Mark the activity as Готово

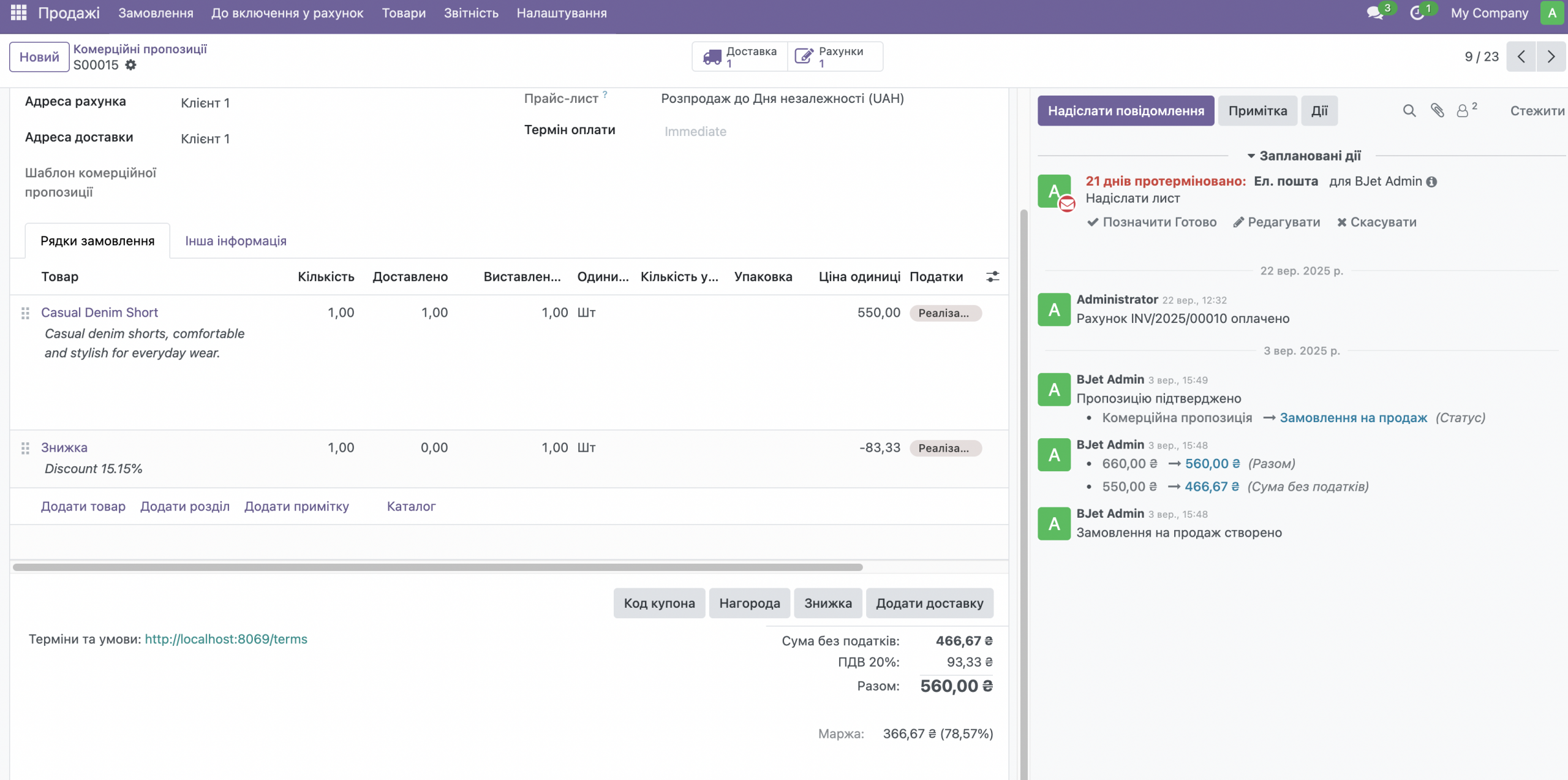tap(1151, 222)
